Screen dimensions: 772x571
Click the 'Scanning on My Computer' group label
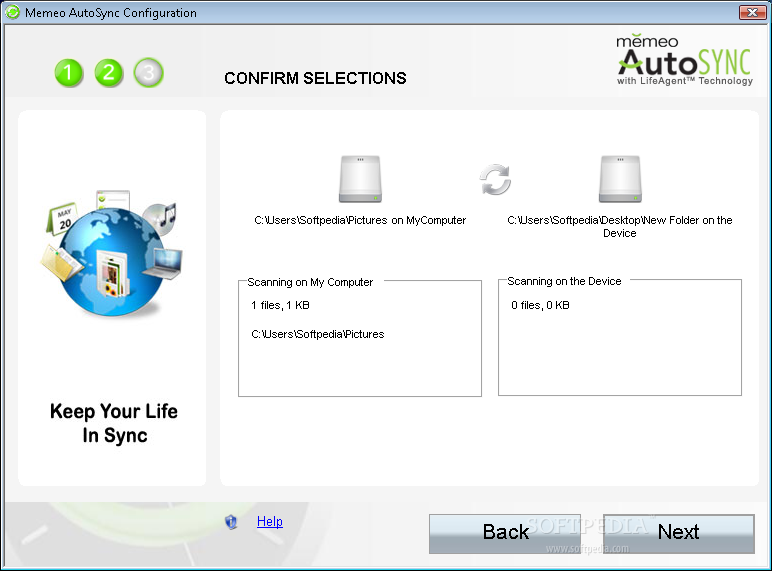coord(310,282)
